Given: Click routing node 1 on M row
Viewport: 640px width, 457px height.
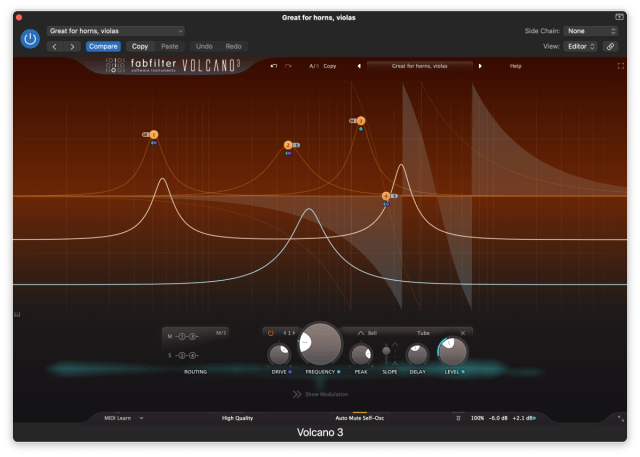Looking at the screenshot, I should pos(182,337).
